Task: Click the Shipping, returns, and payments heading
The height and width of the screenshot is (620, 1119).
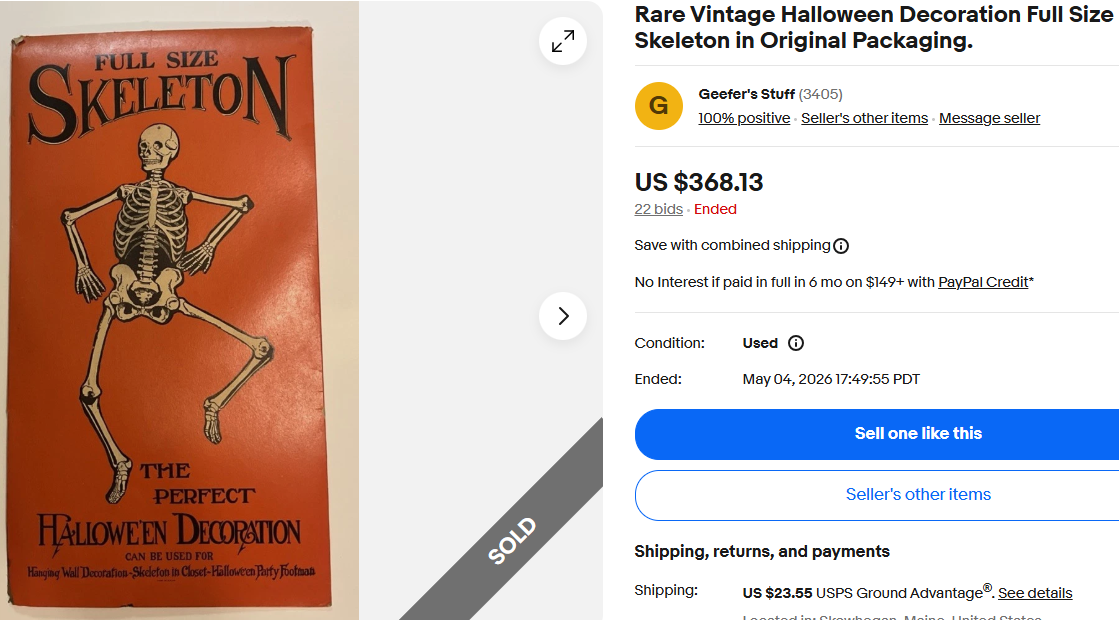Action: pos(761,552)
